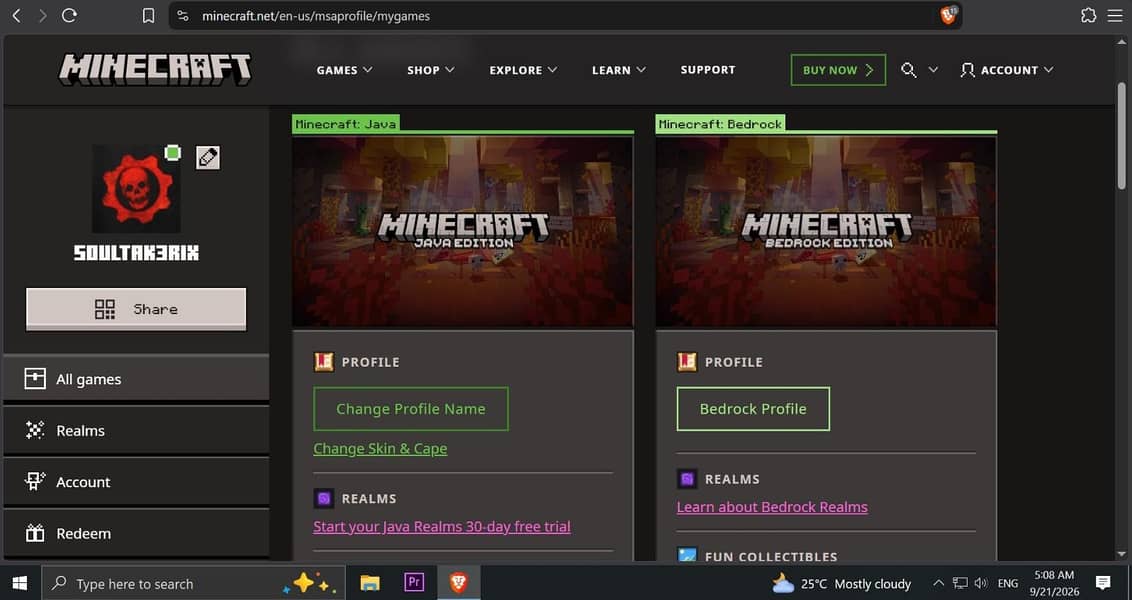
Task: Click the browser forward arrow
Action: click(43, 15)
